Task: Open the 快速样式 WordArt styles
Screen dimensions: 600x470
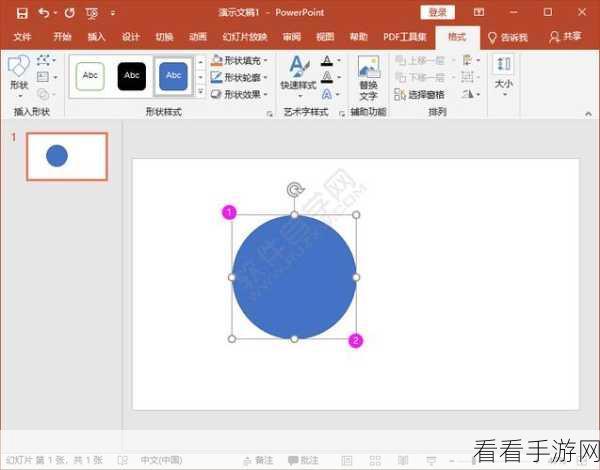Action: 299,76
